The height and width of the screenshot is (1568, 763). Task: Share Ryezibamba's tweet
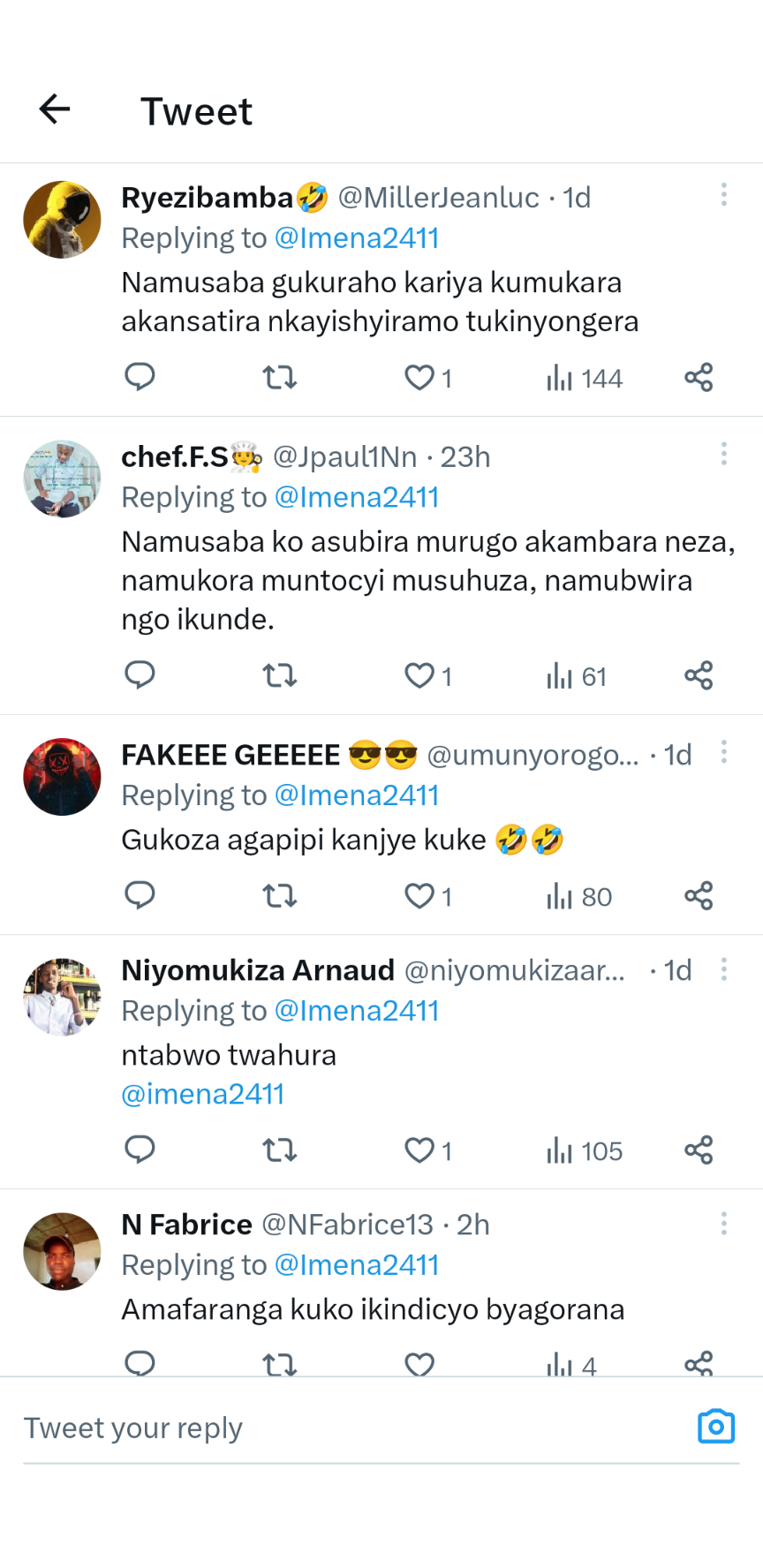pyautogui.click(x=698, y=378)
